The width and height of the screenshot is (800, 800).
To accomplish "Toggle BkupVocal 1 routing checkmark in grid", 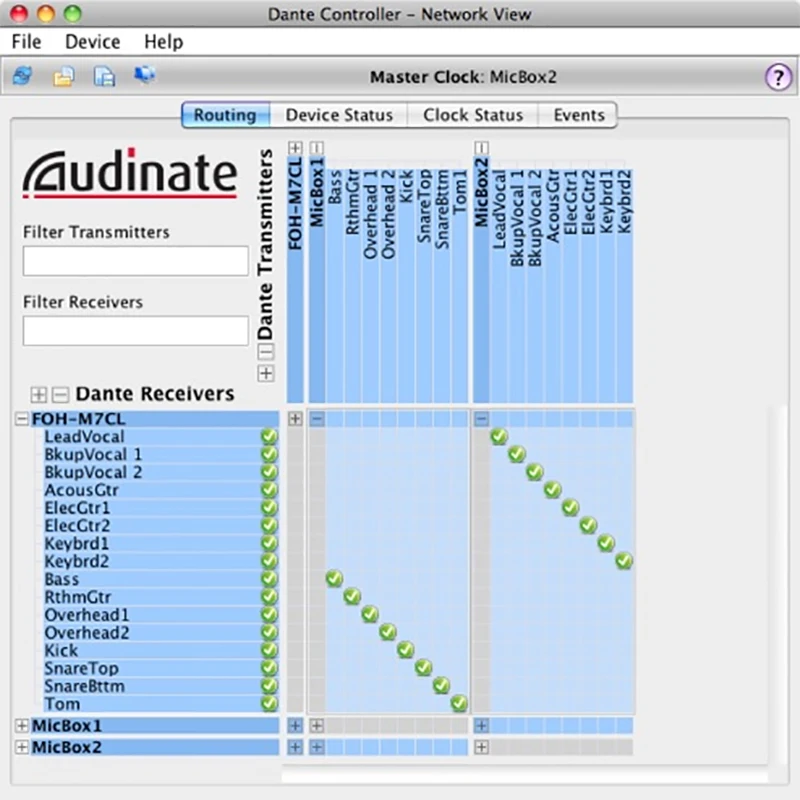I will coord(517,454).
